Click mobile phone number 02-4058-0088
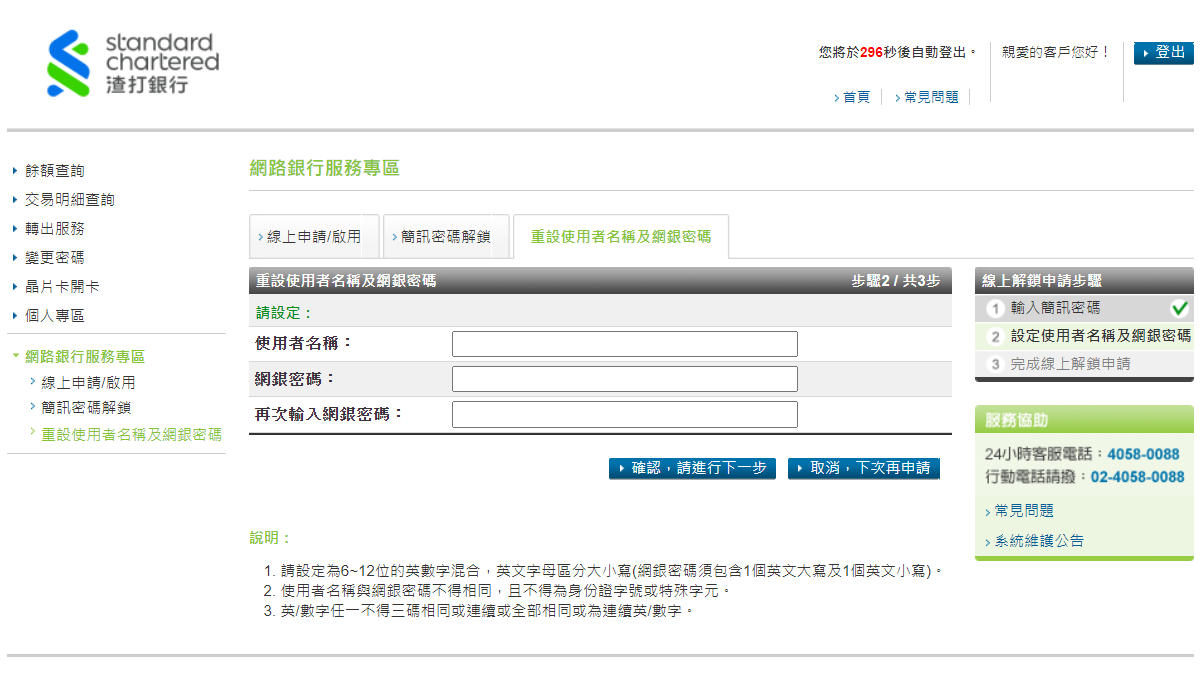The image size is (1201, 673). [x=1138, y=477]
